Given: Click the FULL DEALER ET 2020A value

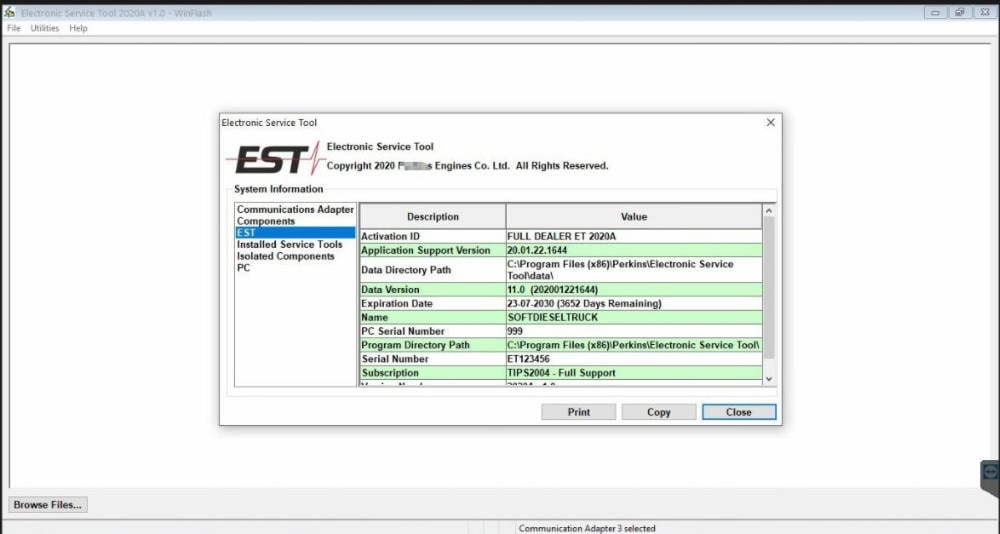Looking at the screenshot, I should tap(634, 237).
